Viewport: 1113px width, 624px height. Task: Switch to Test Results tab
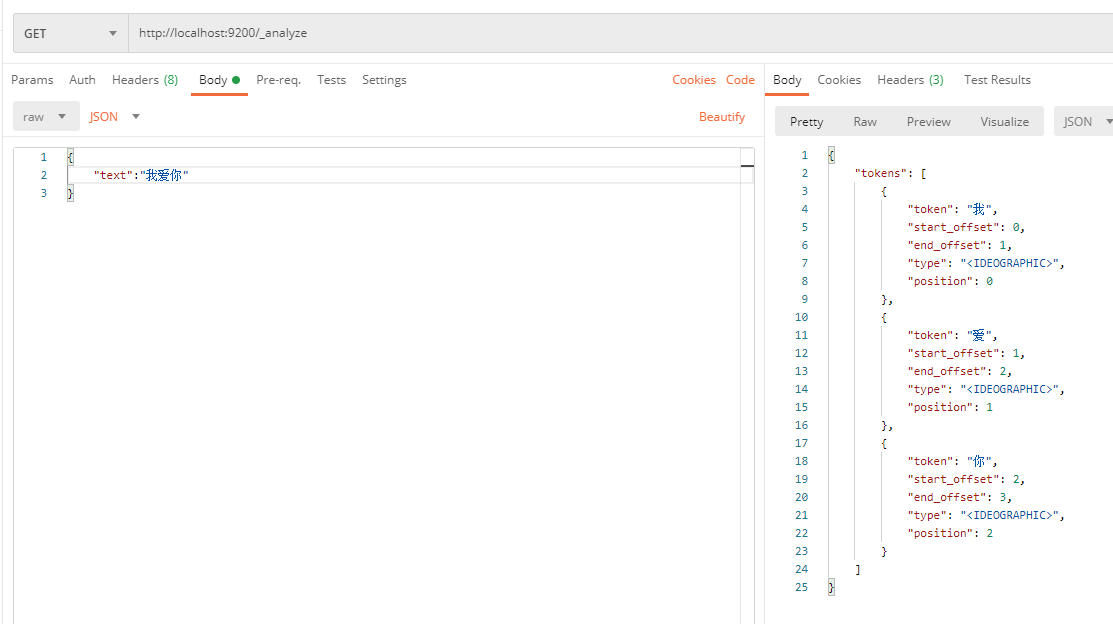coord(997,80)
